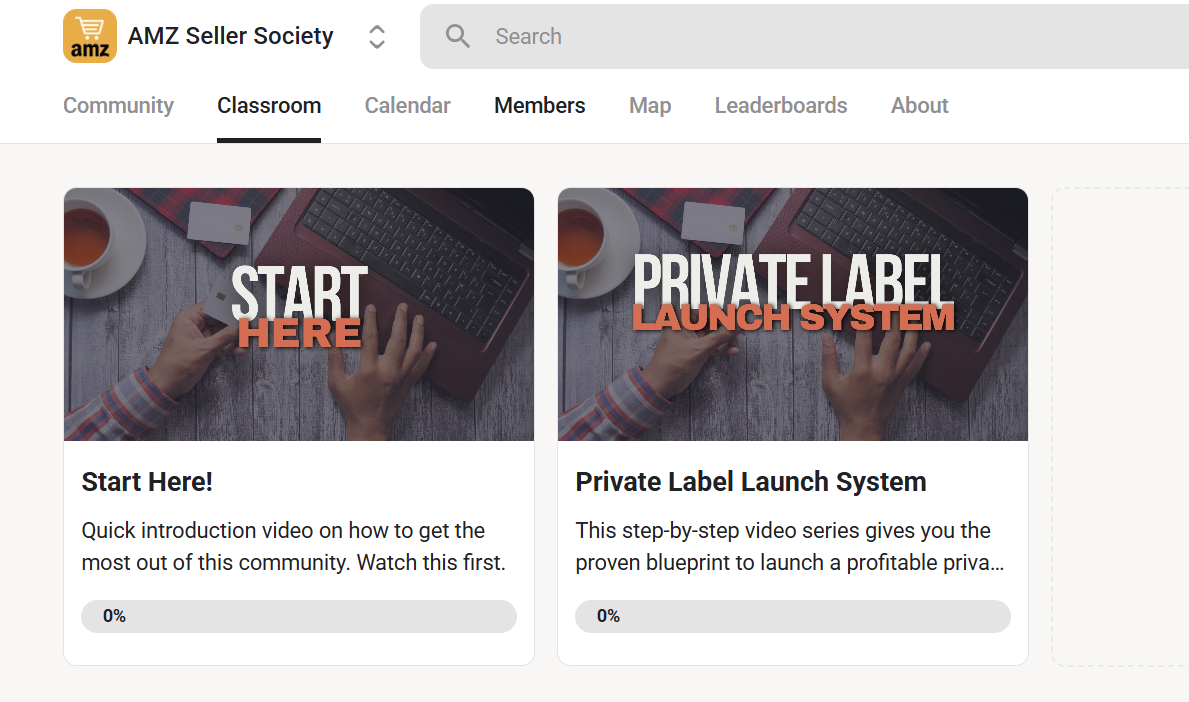Open the About tab
1189x702 pixels.
pyautogui.click(x=920, y=105)
